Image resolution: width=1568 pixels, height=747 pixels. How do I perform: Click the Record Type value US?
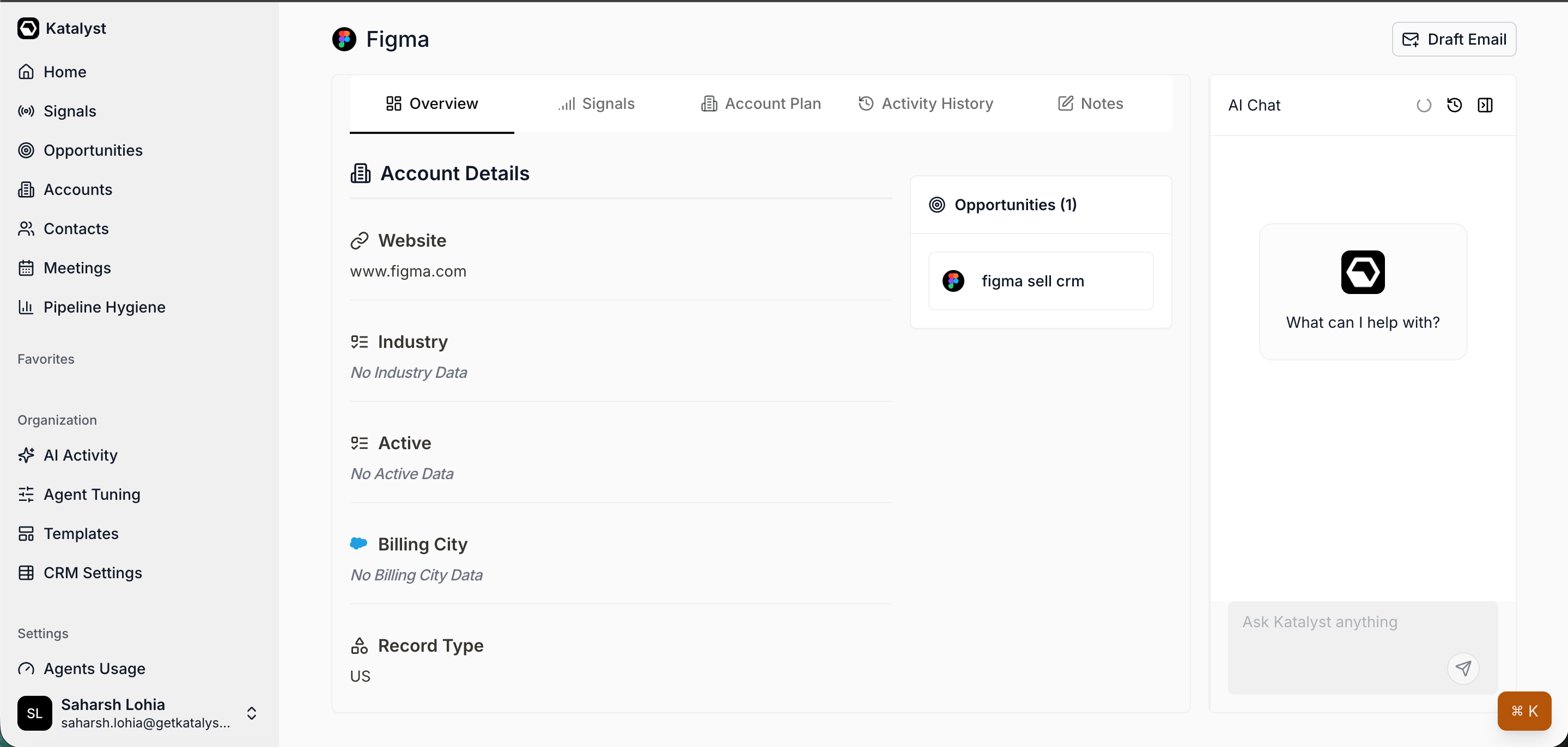point(360,676)
